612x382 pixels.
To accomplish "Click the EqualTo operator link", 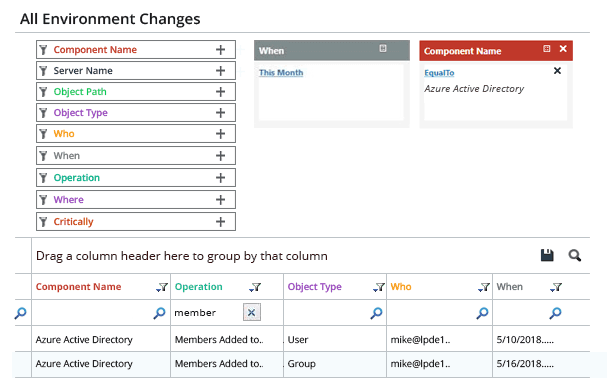I will tap(439, 73).
